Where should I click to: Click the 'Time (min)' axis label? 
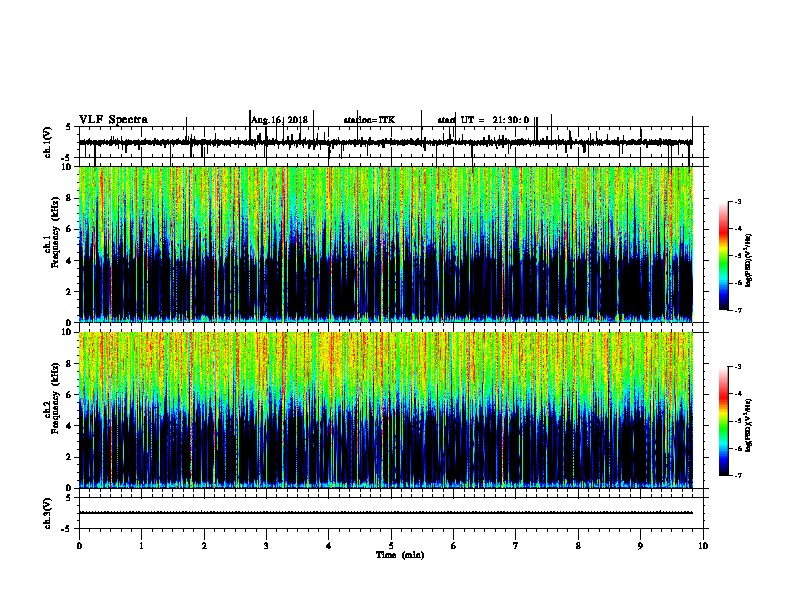click(400, 555)
